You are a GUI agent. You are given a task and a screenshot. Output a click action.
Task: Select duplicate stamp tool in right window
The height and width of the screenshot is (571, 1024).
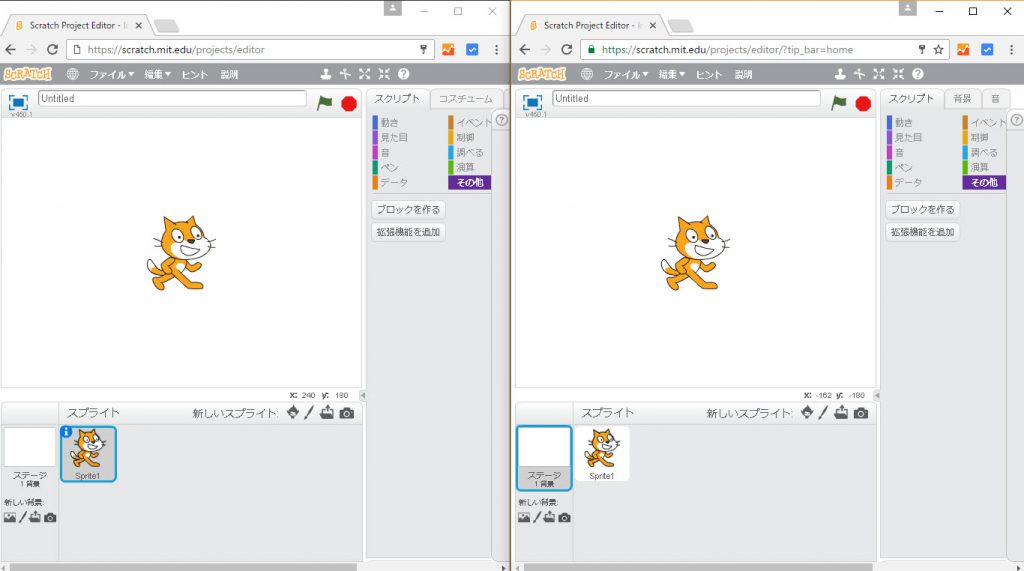pyautogui.click(x=840, y=74)
